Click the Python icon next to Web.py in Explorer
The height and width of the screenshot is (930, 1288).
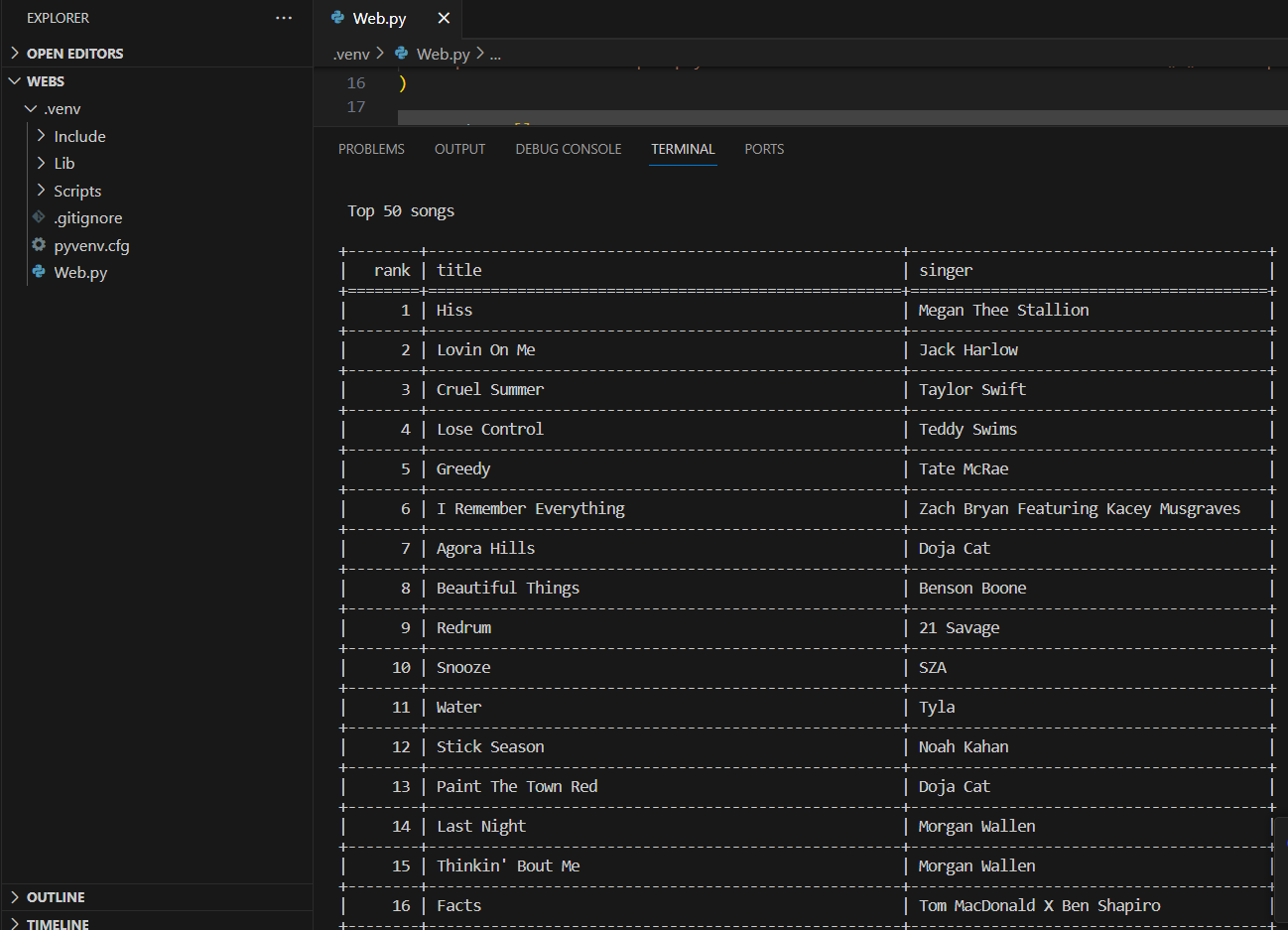pyautogui.click(x=38, y=272)
